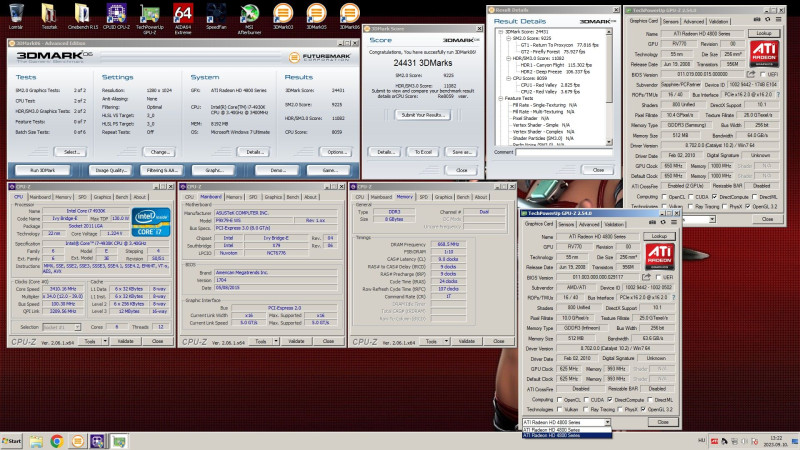Click Submit Your Results... in Score window
800x450 pixels.
coord(423,115)
